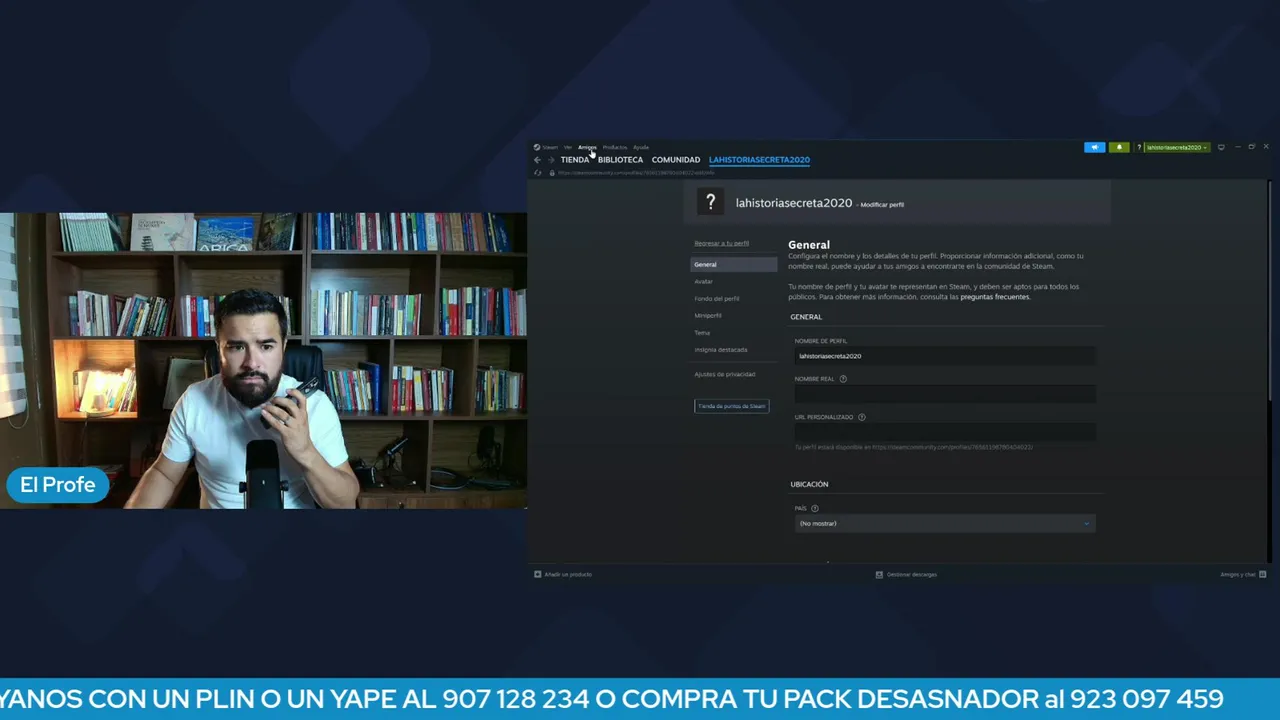1280x720 pixels.
Task: Open notifications with the green bell icon
Action: pos(1119,147)
